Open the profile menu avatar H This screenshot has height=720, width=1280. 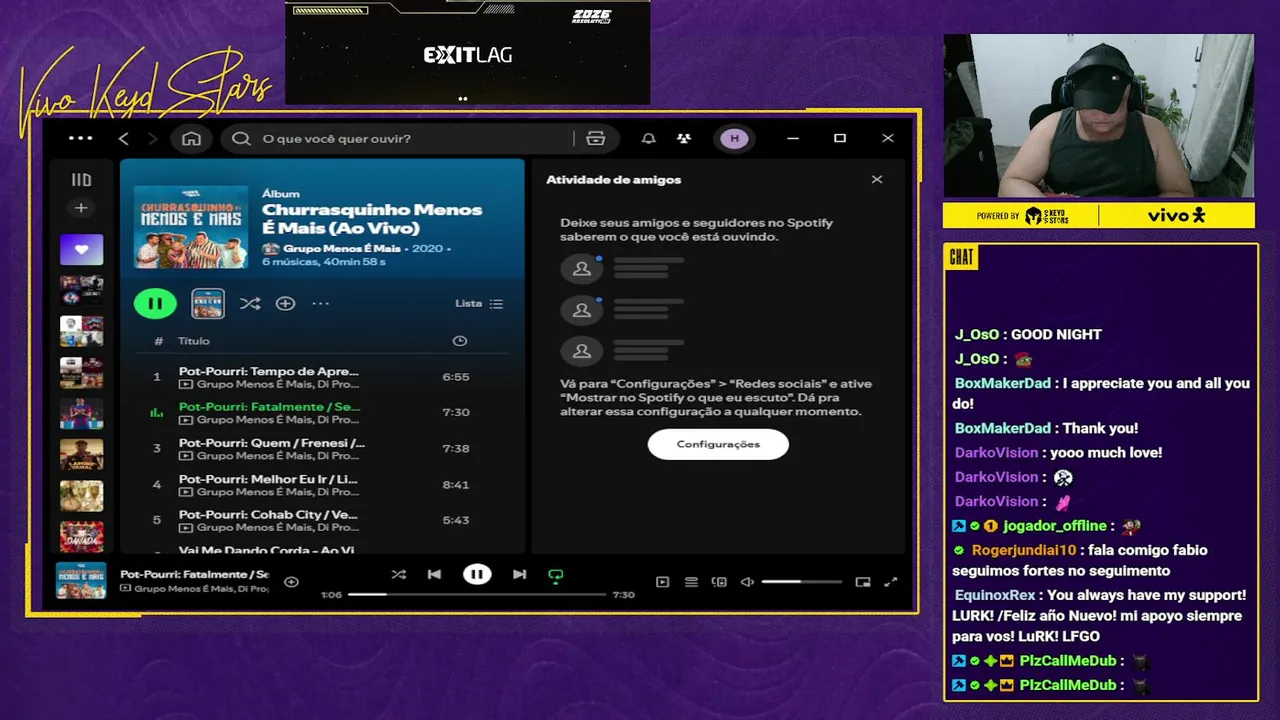point(735,138)
